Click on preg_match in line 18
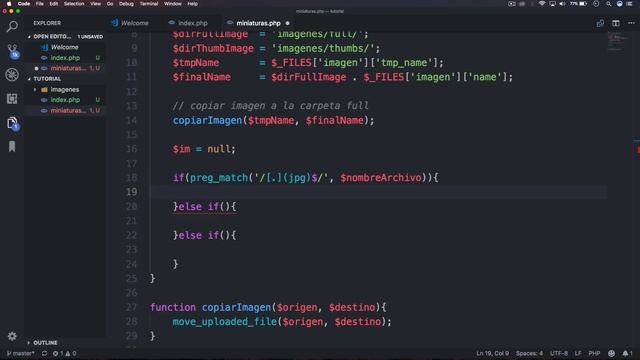This screenshot has width=640, height=360. (219, 178)
